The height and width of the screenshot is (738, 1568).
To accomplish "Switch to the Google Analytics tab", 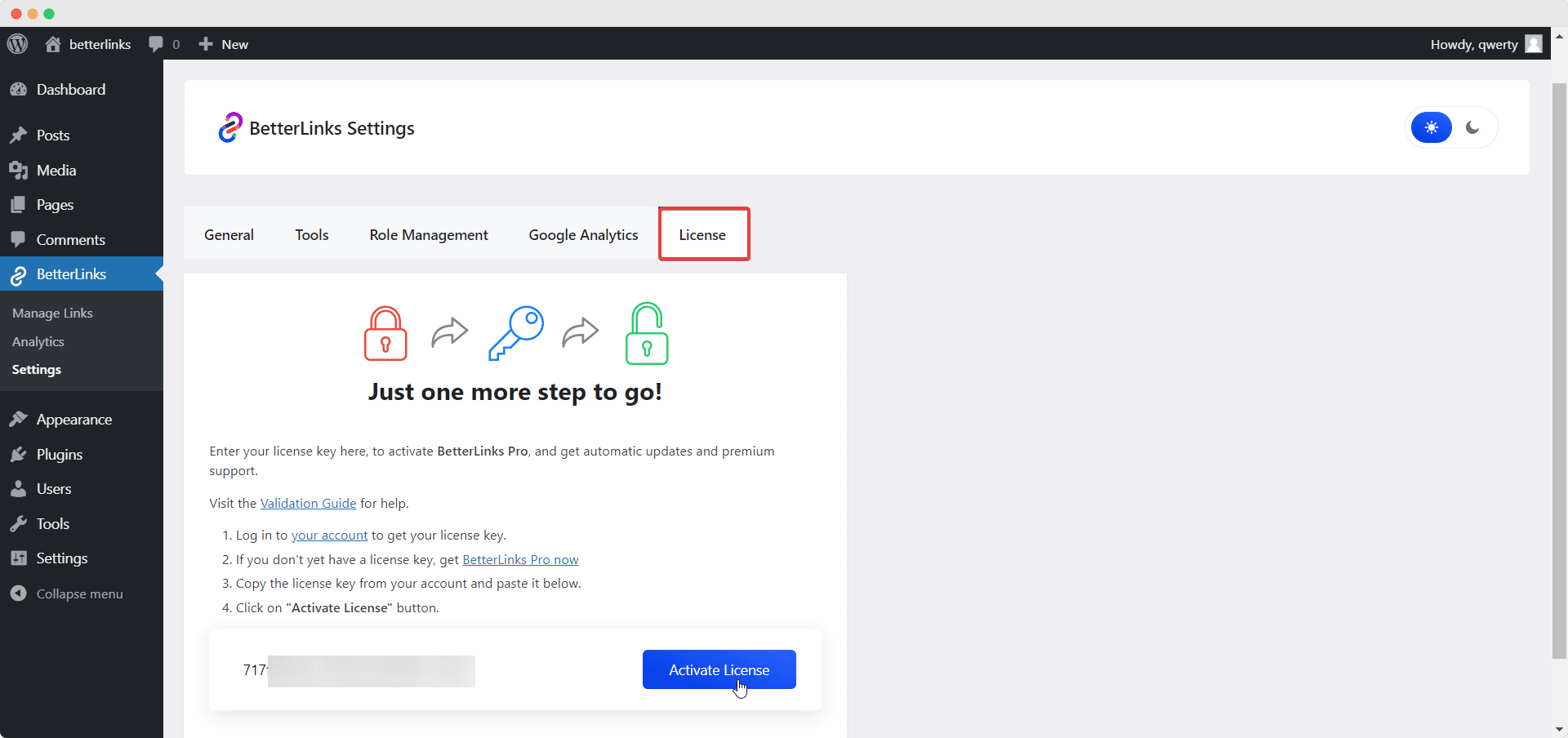I will coord(583,235).
